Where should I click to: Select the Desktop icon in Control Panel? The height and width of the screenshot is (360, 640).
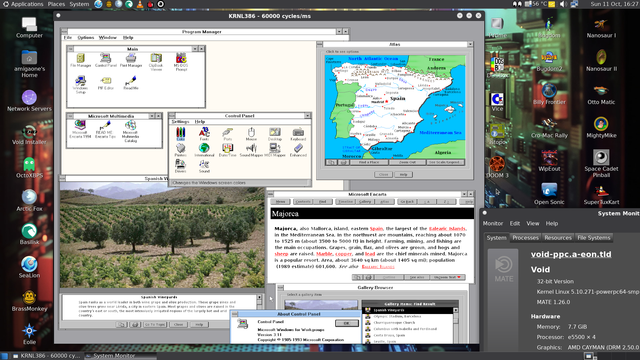pos(275,134)
